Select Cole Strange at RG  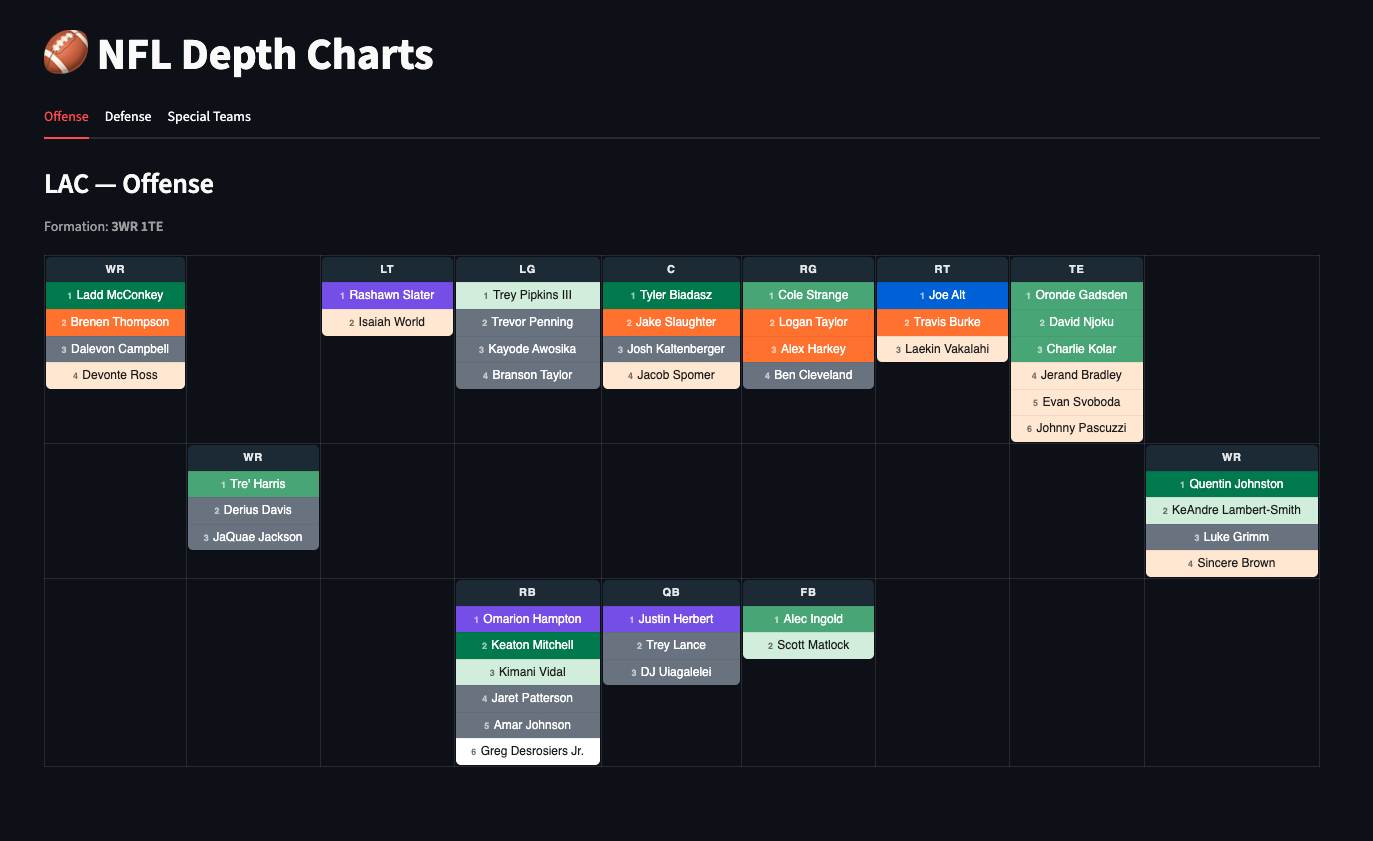click(x=808, y=296)
